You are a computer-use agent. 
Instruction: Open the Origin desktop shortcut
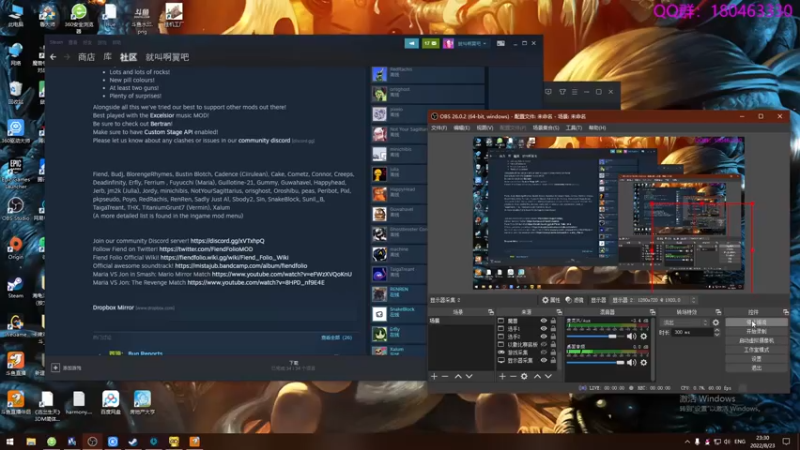[15, 248]
